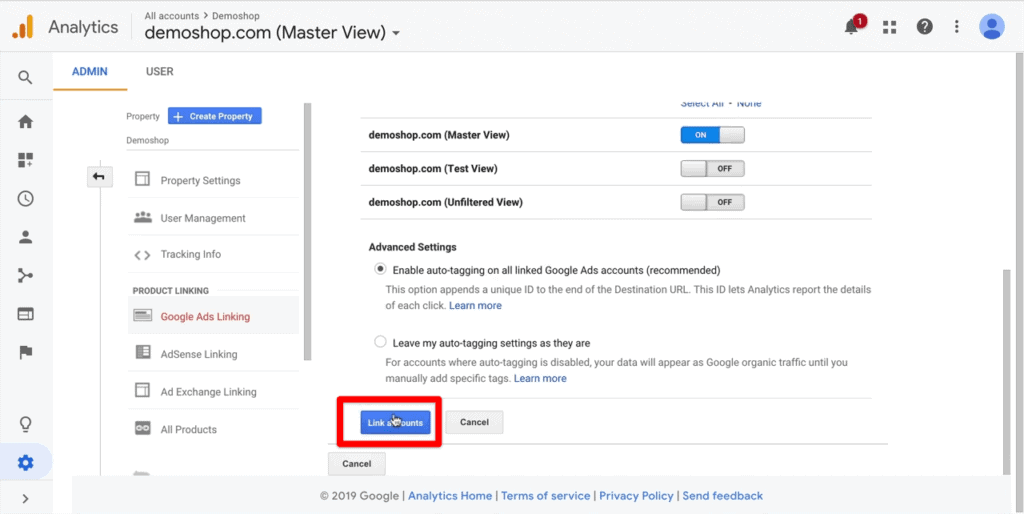Viewport: 1024px width, 514px height.
Task: Open Realtime clock icon
Action: point(25,199)
